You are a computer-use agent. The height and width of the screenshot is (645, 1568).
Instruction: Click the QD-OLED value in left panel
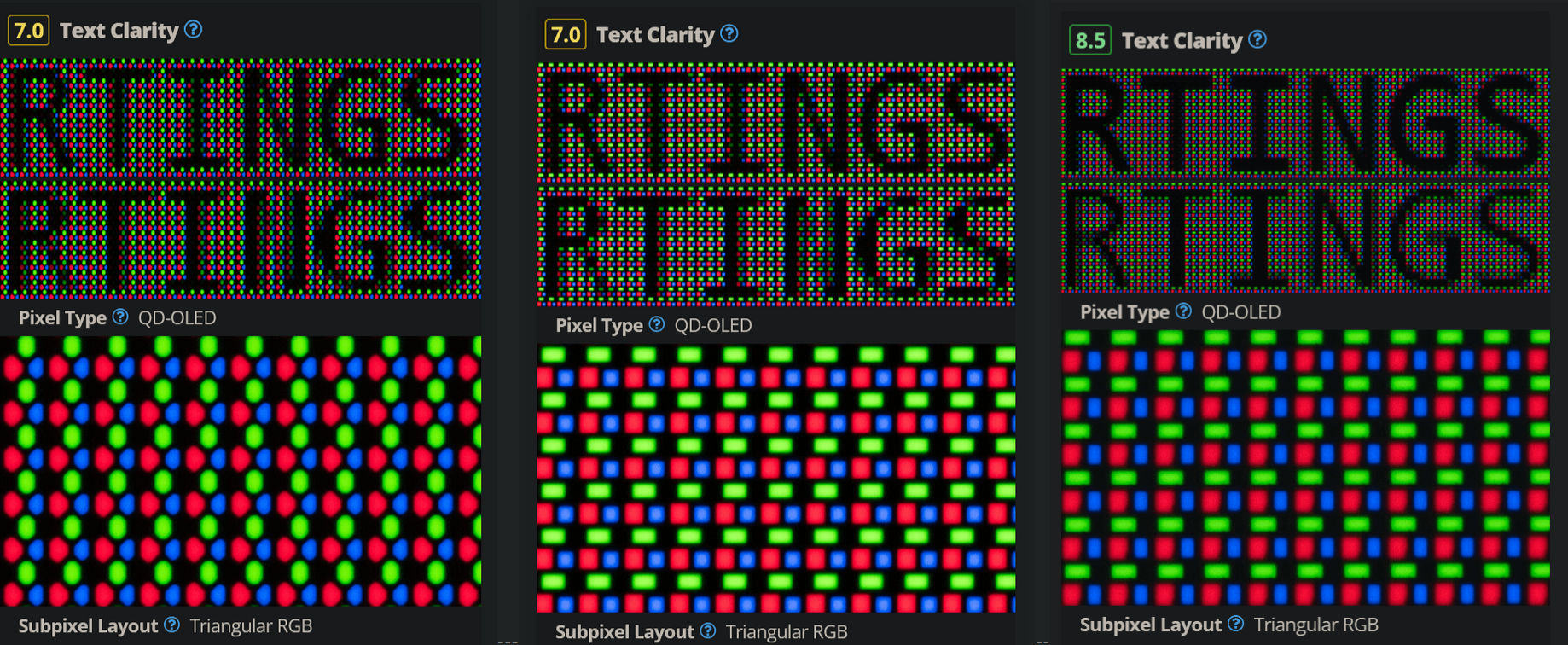tap(177, 317)
